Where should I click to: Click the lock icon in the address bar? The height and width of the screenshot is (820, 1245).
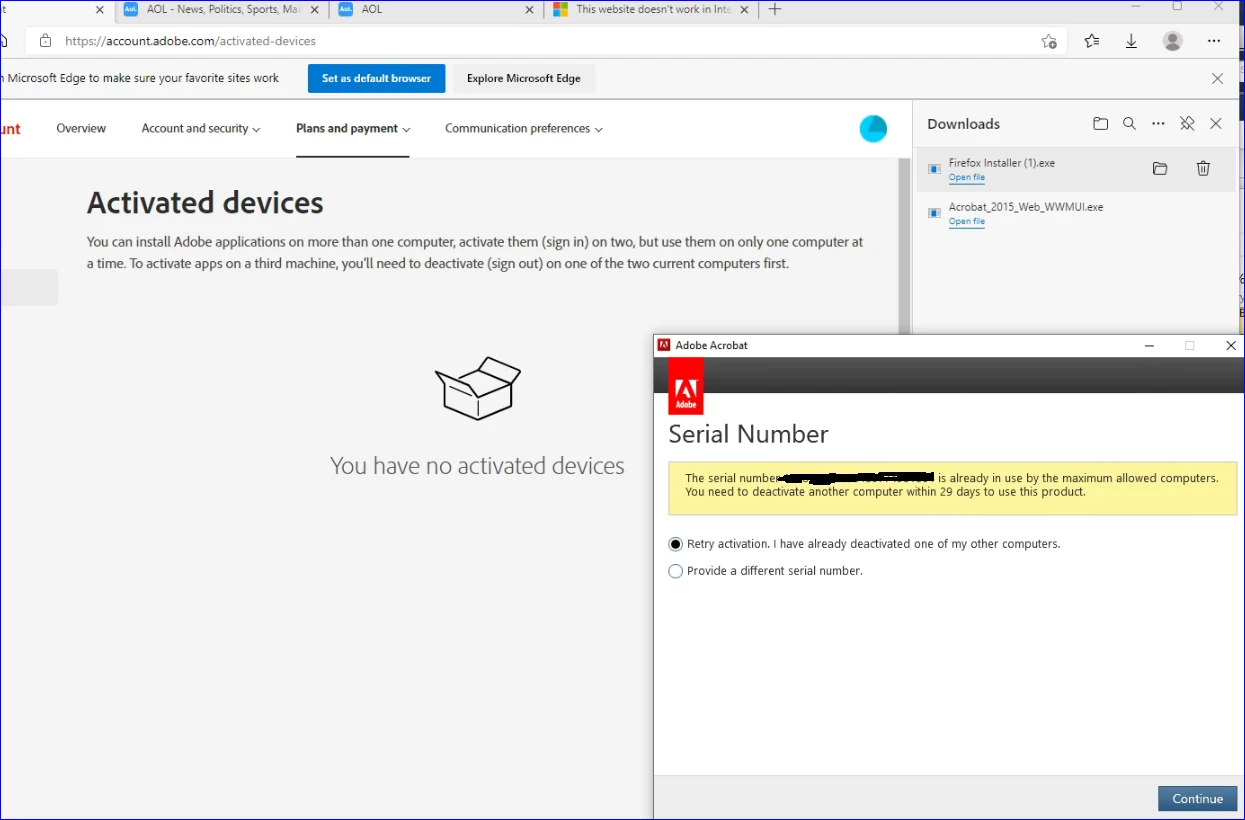(x=45, y=41)
